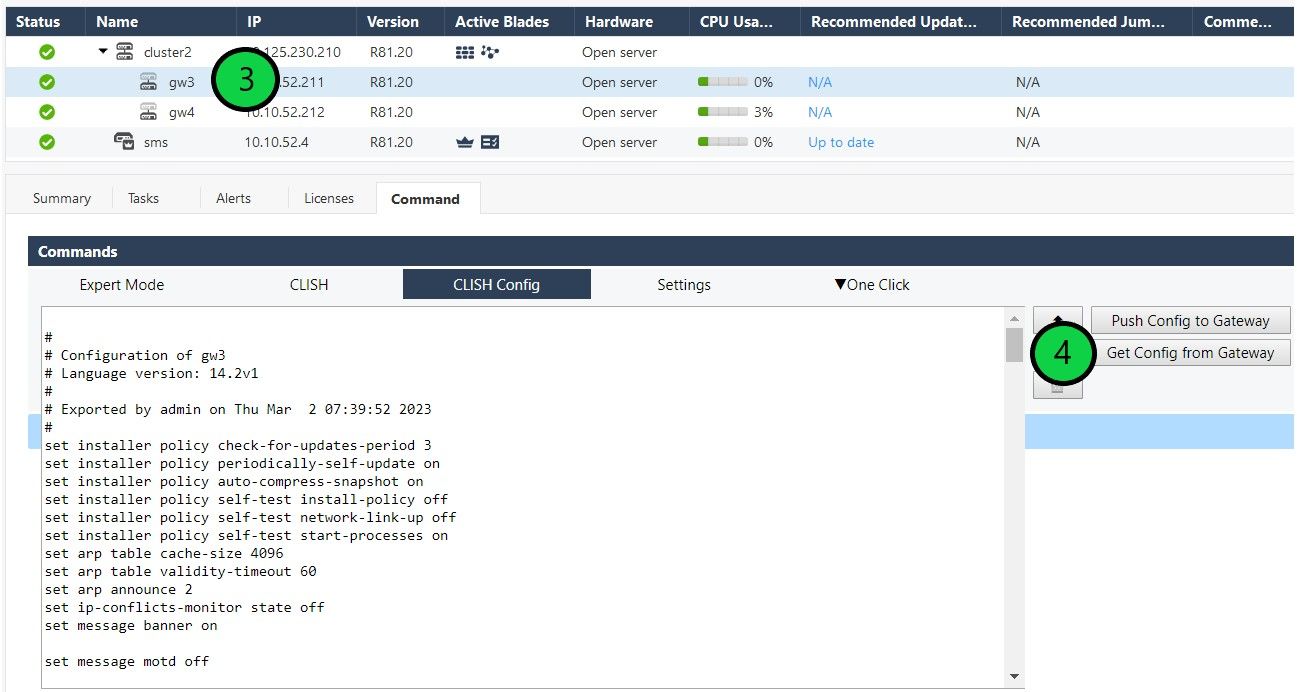Click Get Config from Gateway button
This screenshot has width=1297, height=692.
coord(1190,352)
